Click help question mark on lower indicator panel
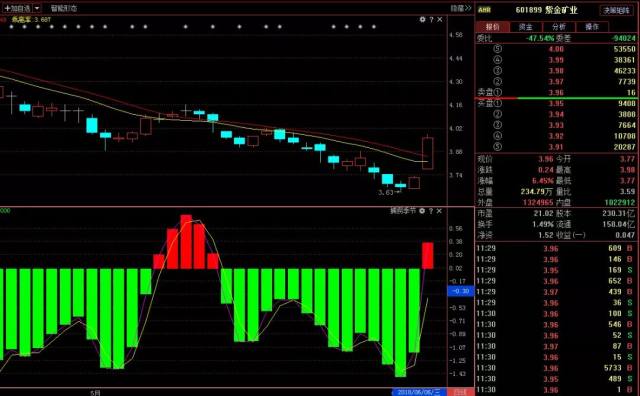Screen dimensions: 640x396 (431, 211)
